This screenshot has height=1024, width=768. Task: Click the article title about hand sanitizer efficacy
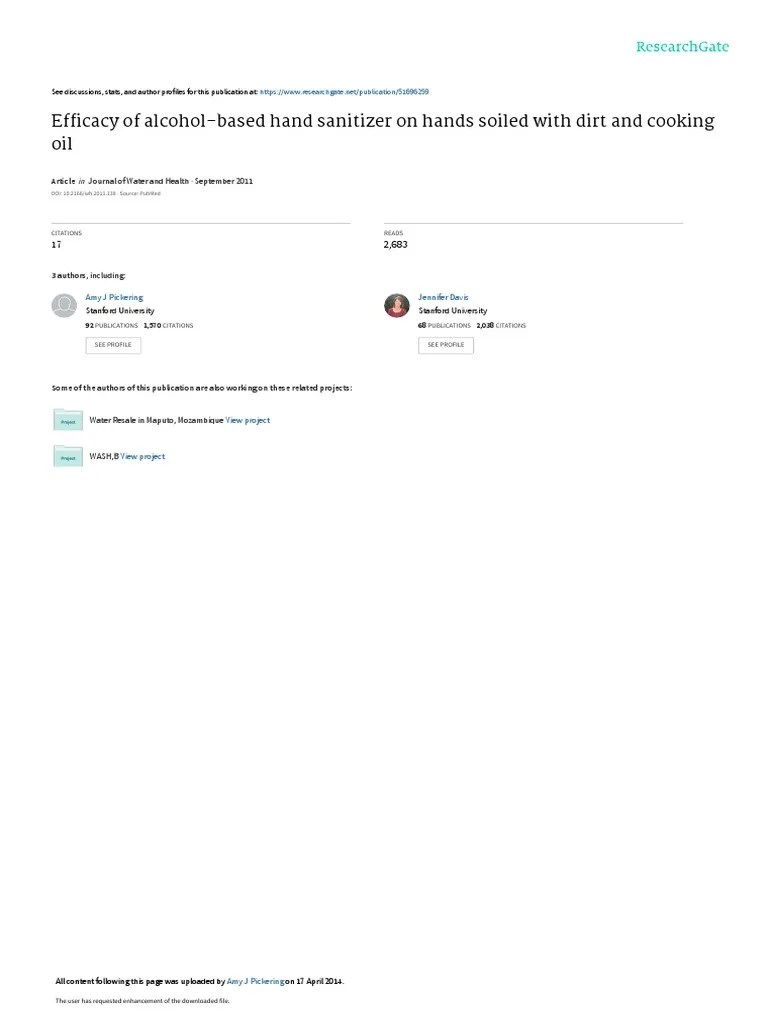pos(383,132)
